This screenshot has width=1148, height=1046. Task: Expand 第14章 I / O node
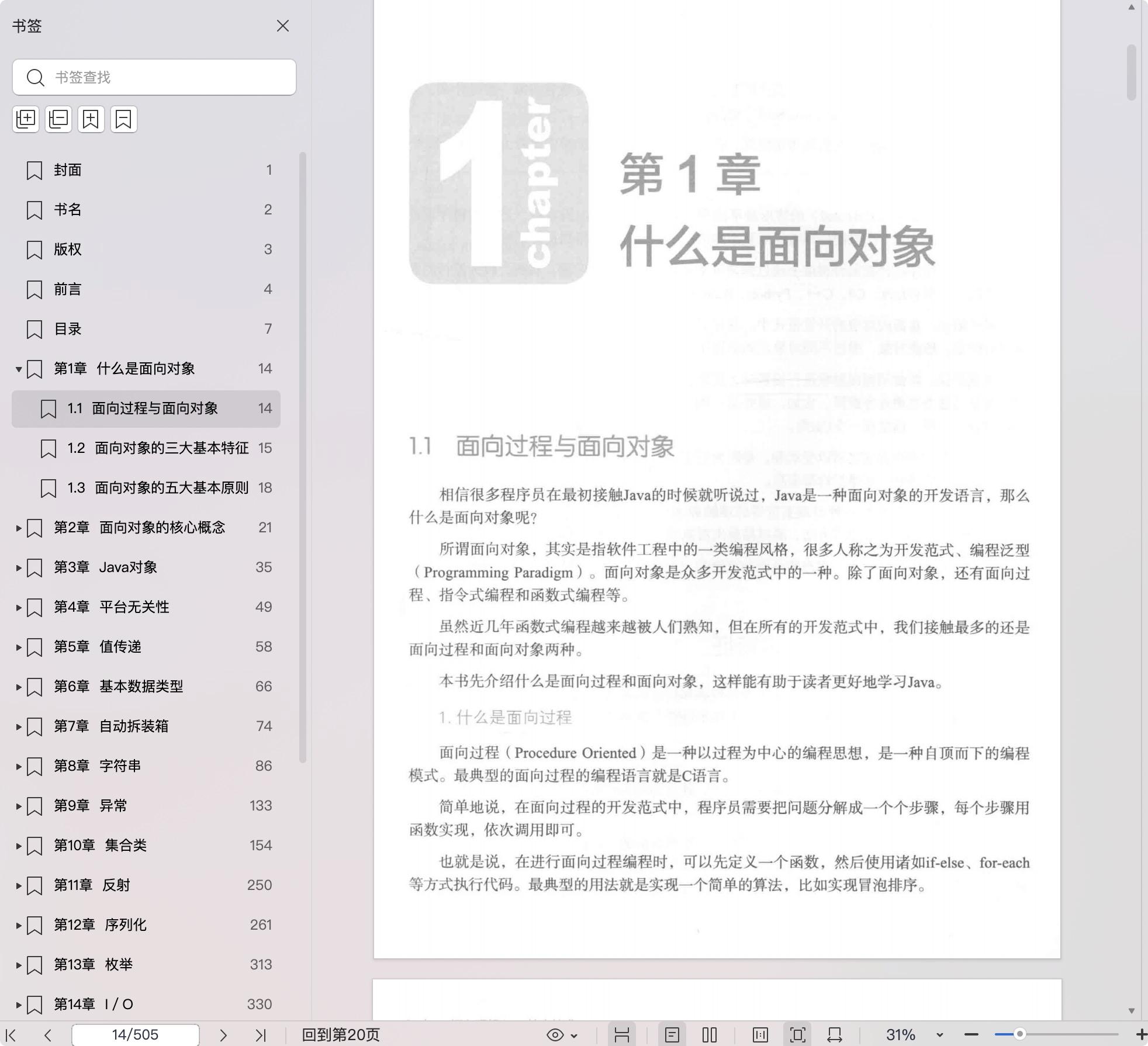pyautogui.click(x=19, y=1005)
